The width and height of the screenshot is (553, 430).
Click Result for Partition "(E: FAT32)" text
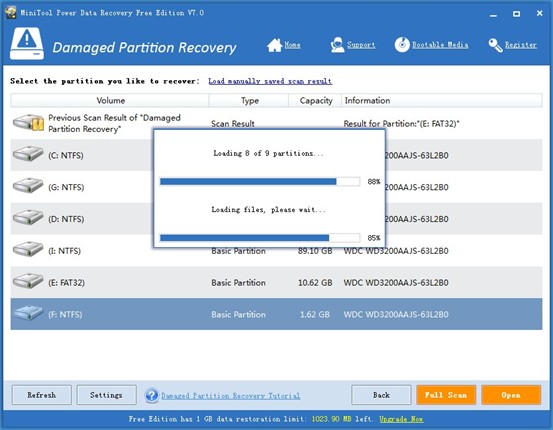tap(401, 123)
